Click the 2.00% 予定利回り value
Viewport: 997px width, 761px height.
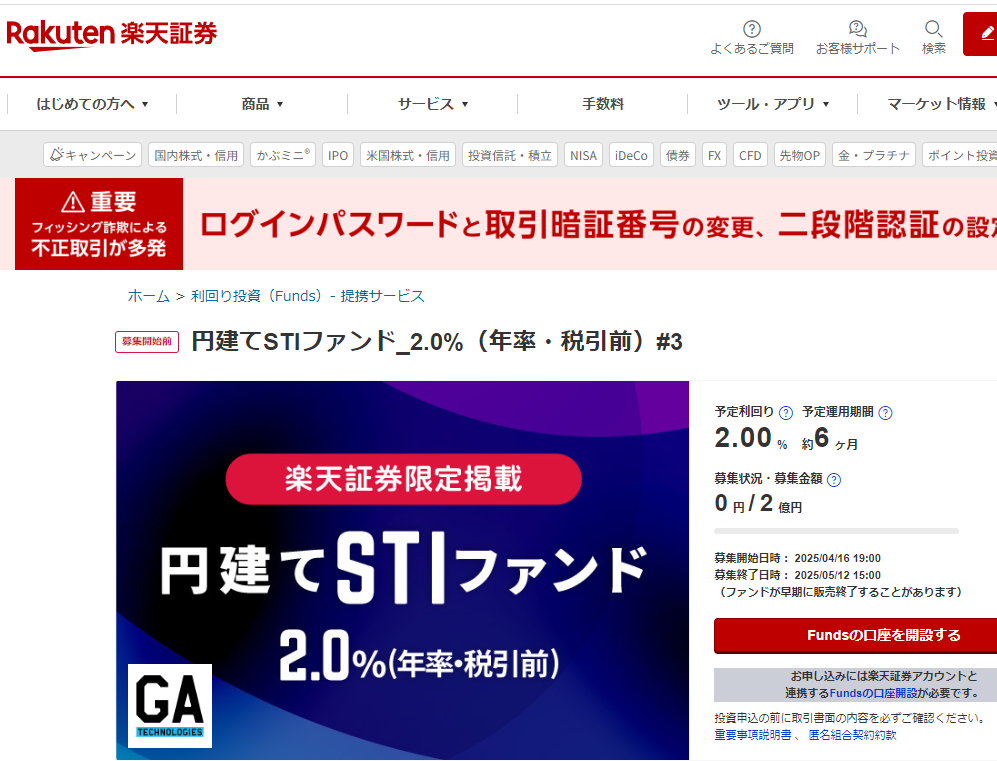[x=751, y=438]
